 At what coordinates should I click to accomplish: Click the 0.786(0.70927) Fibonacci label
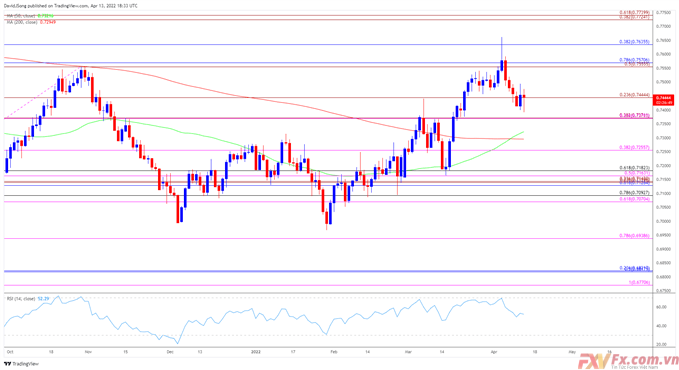coord(634,192)
